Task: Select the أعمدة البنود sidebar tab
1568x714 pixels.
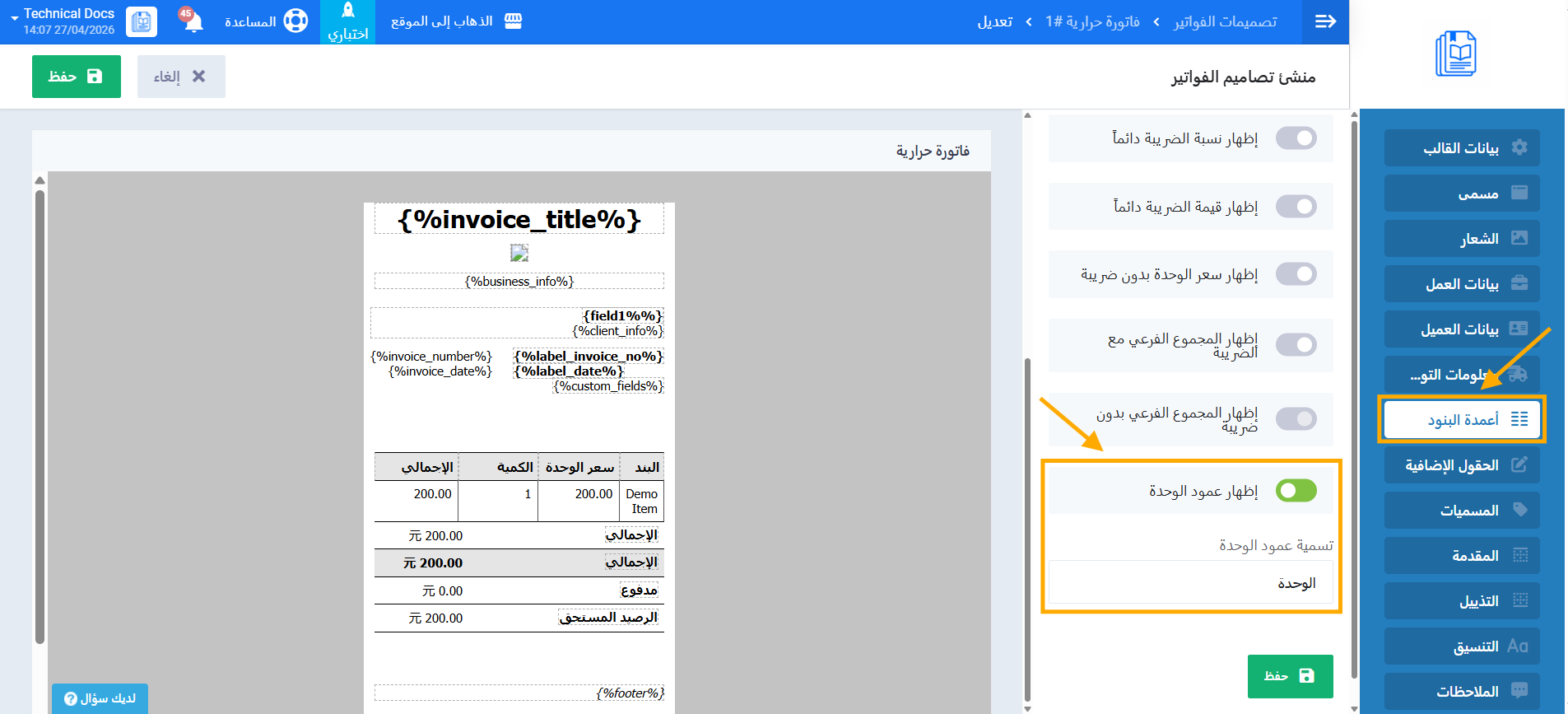Action: (x=1462, y=420)
